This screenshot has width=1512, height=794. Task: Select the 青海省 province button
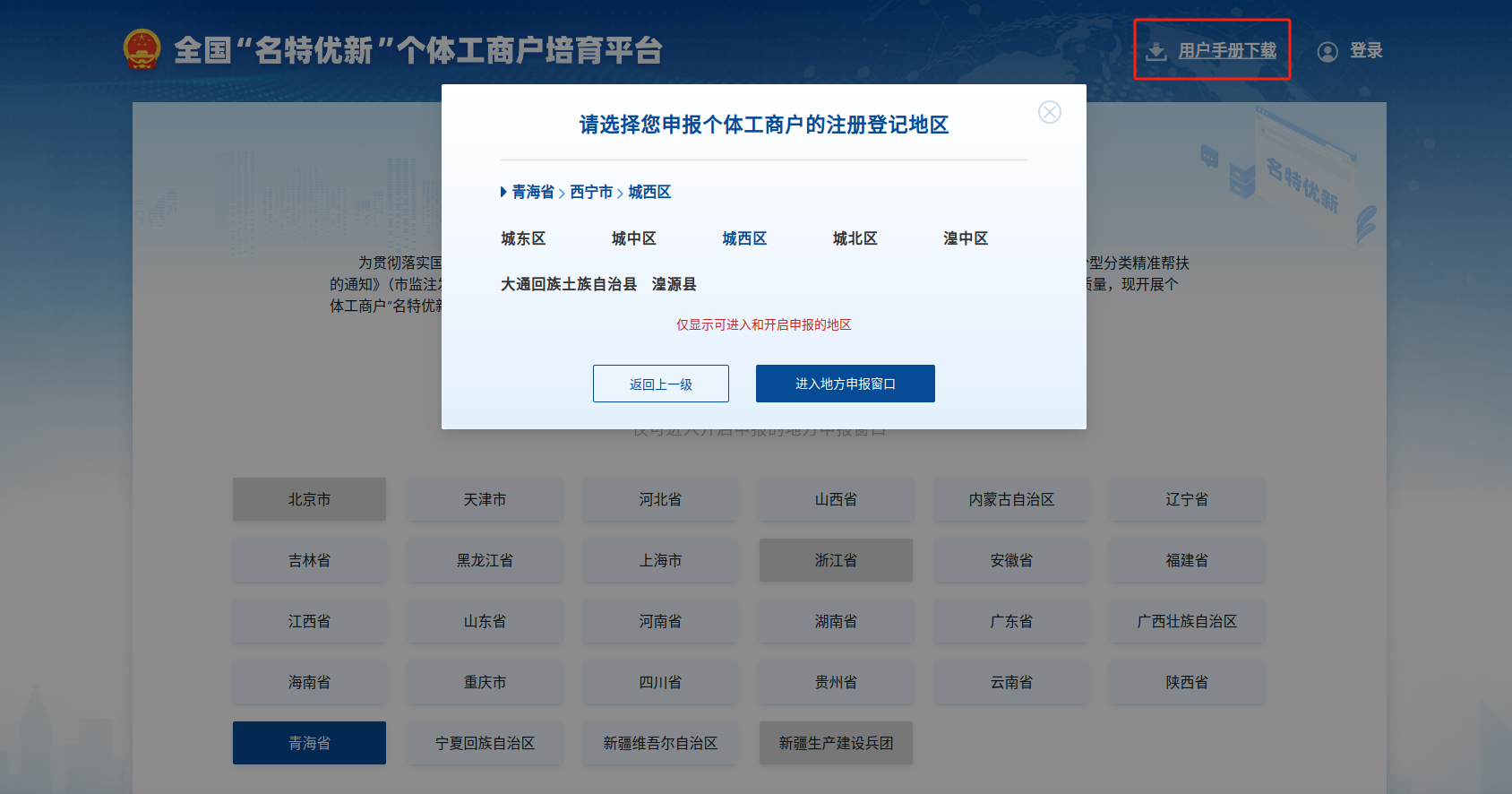coord(309,743)
